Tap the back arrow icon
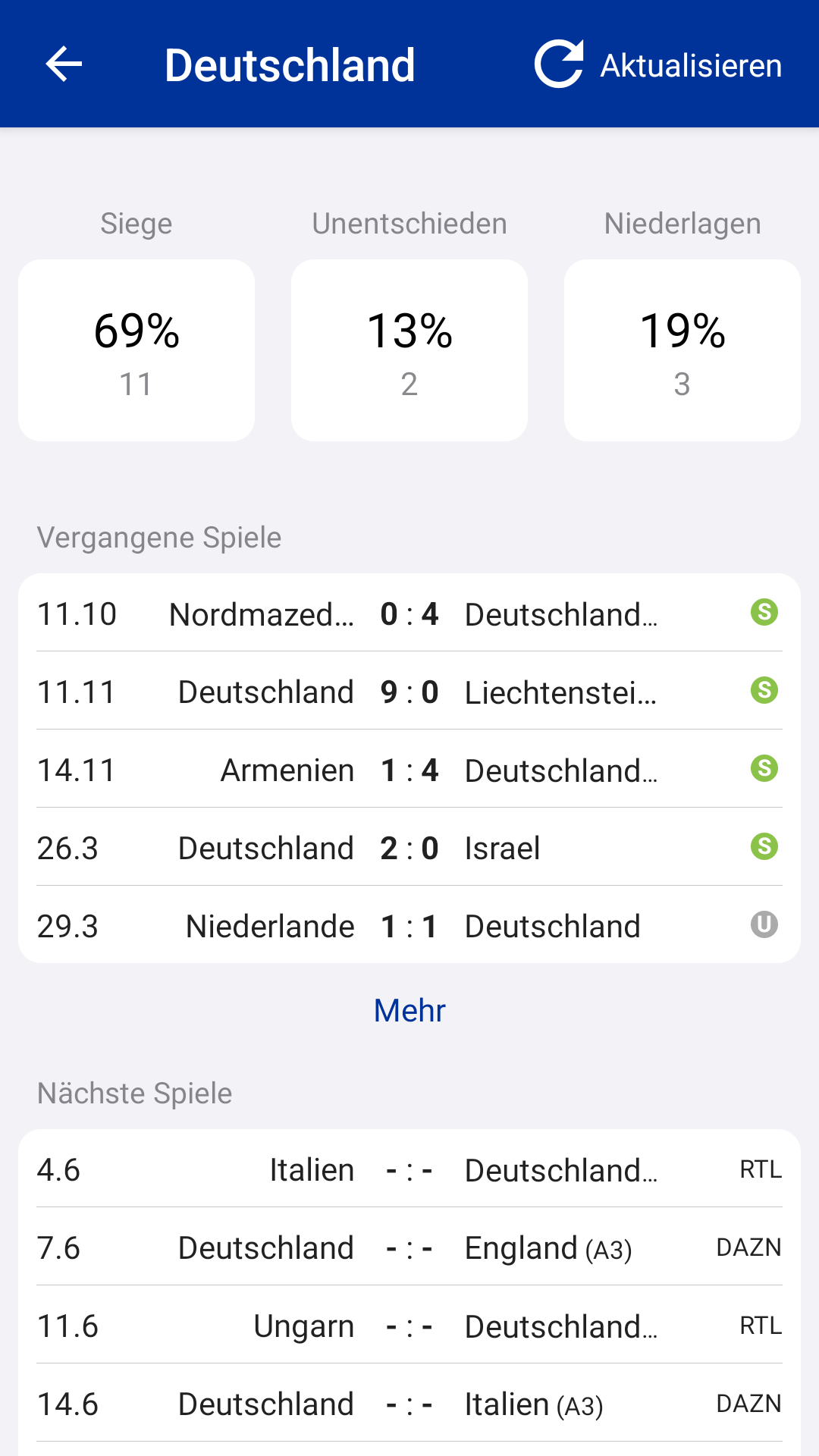 click(64, 64)
